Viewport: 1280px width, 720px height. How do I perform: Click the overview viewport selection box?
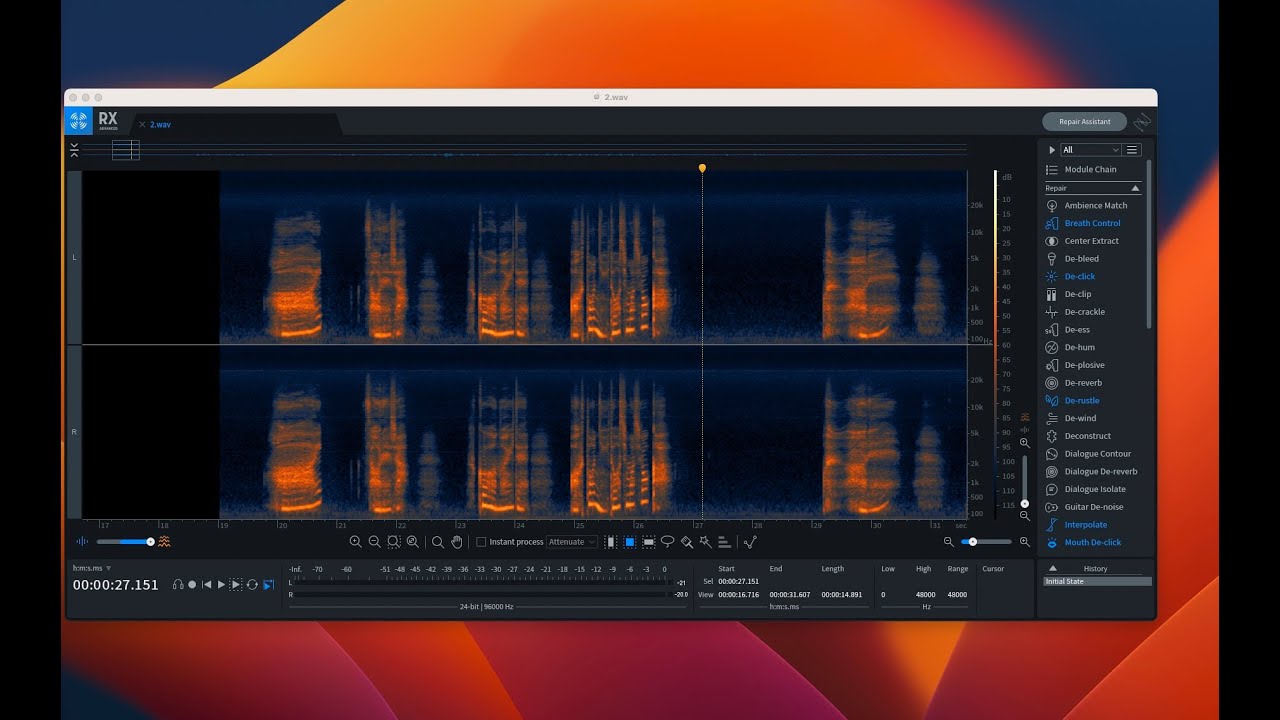click(x=125, y=150)
